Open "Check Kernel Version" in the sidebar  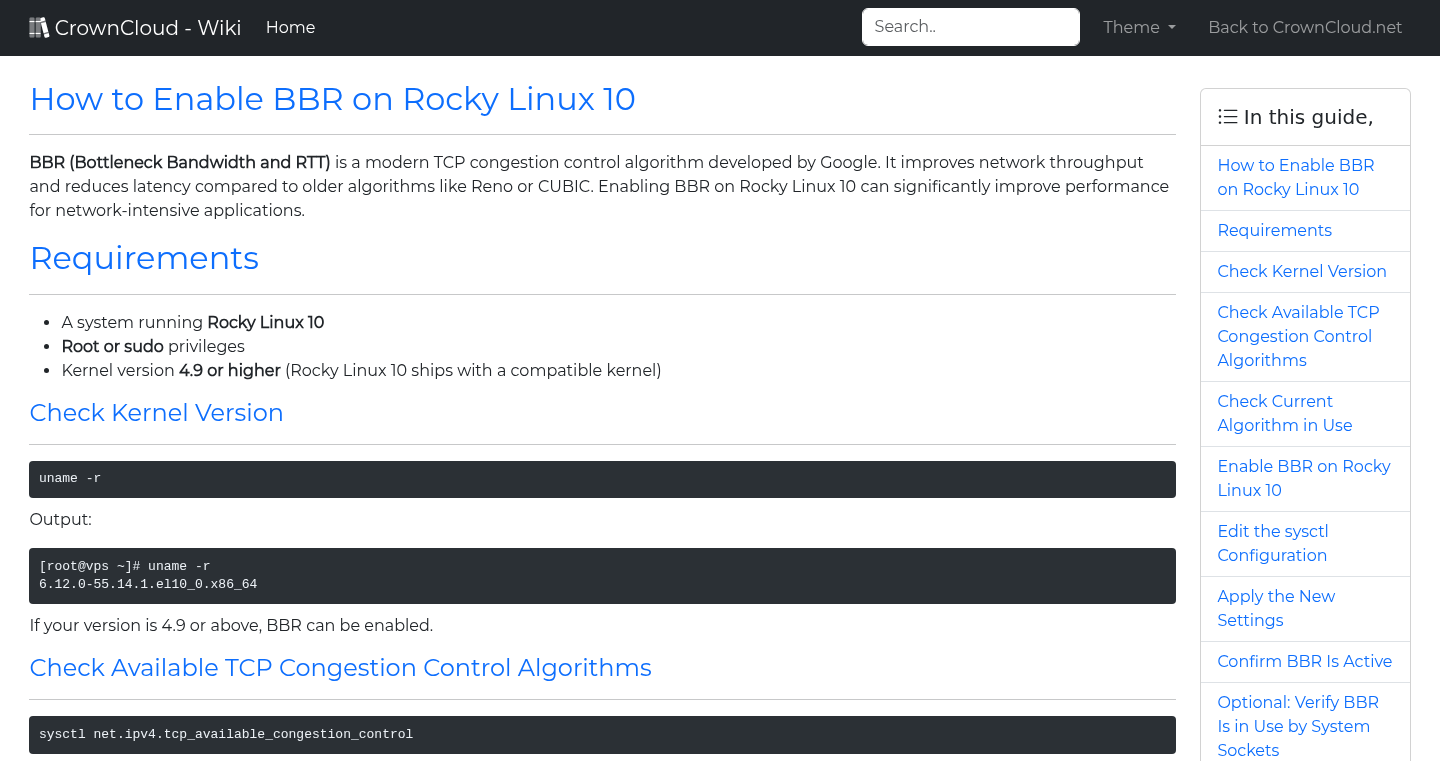[x=1302, y=271]
